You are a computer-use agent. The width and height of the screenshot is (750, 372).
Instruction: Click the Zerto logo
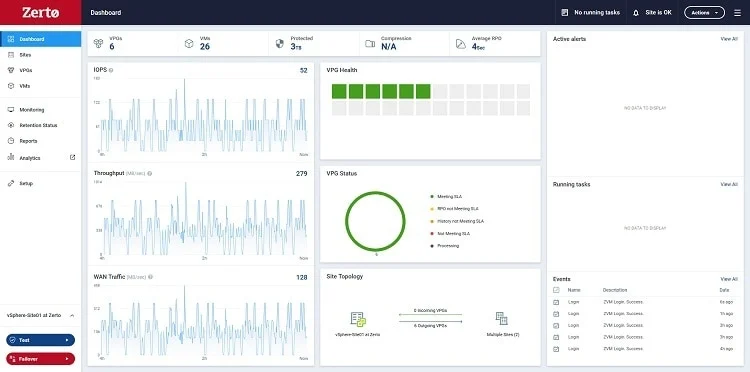pos(41,13)
